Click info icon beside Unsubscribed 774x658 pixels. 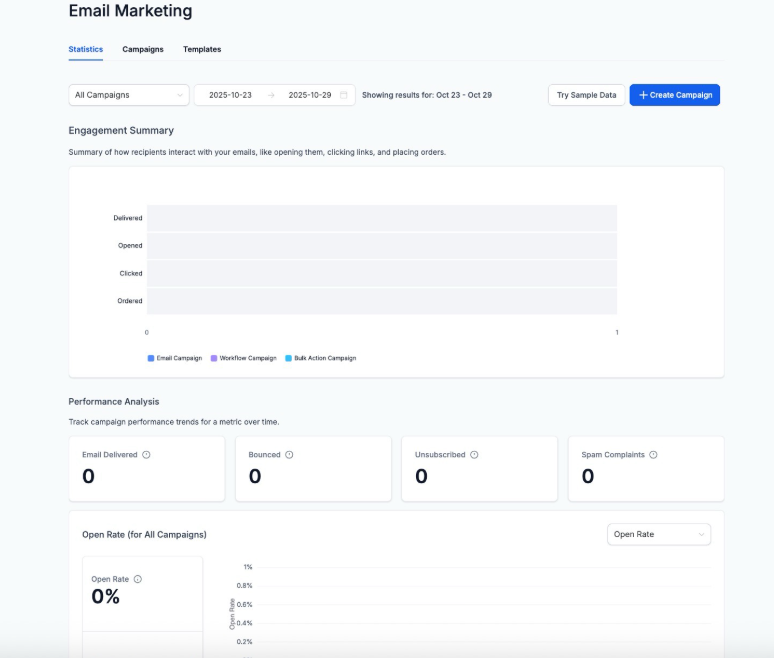[474, 455]
